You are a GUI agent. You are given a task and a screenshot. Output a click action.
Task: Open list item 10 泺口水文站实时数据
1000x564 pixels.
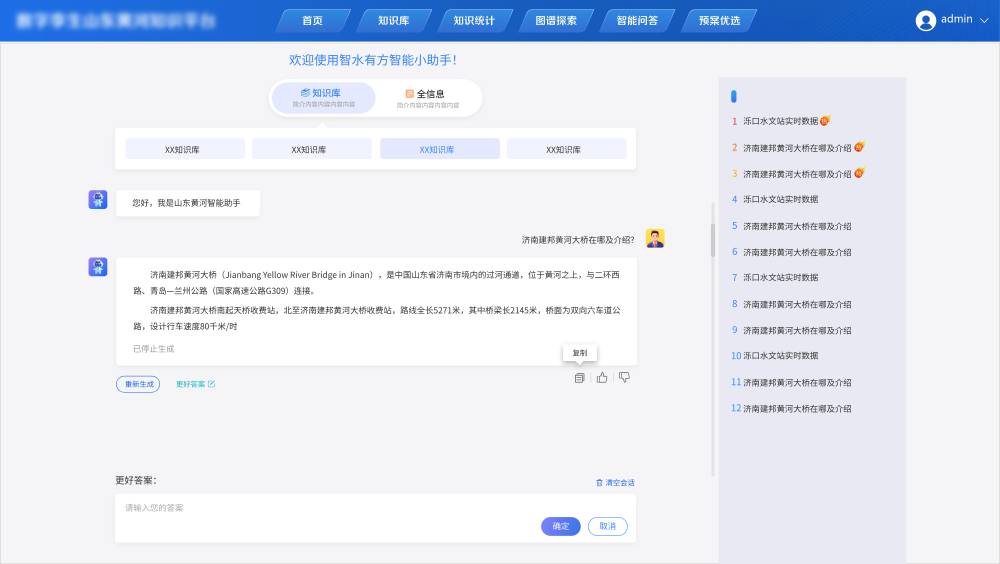[x=780, y=356]
